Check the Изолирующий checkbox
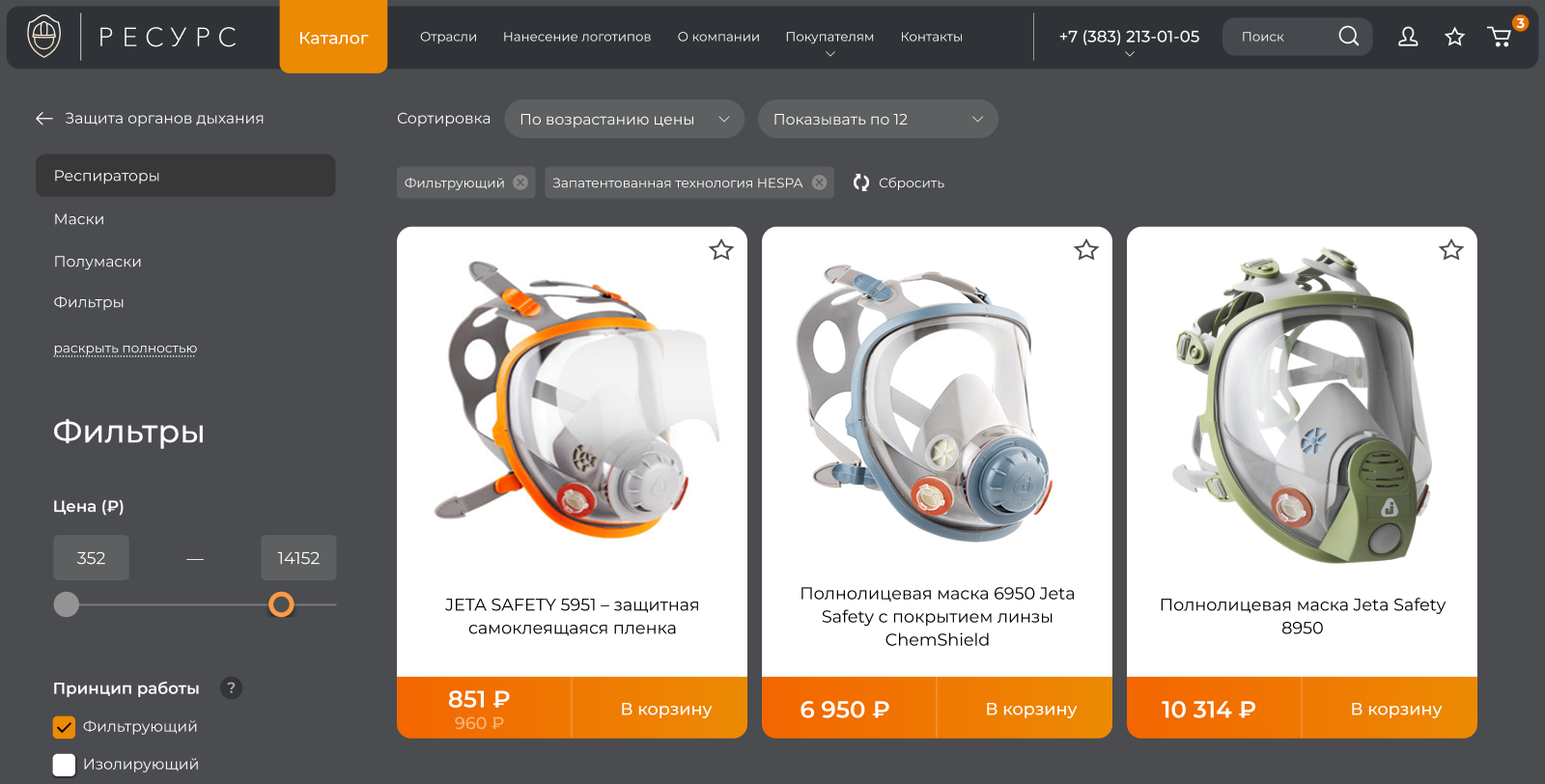This screenshot has height=784, width=1545. coord(64,765)
